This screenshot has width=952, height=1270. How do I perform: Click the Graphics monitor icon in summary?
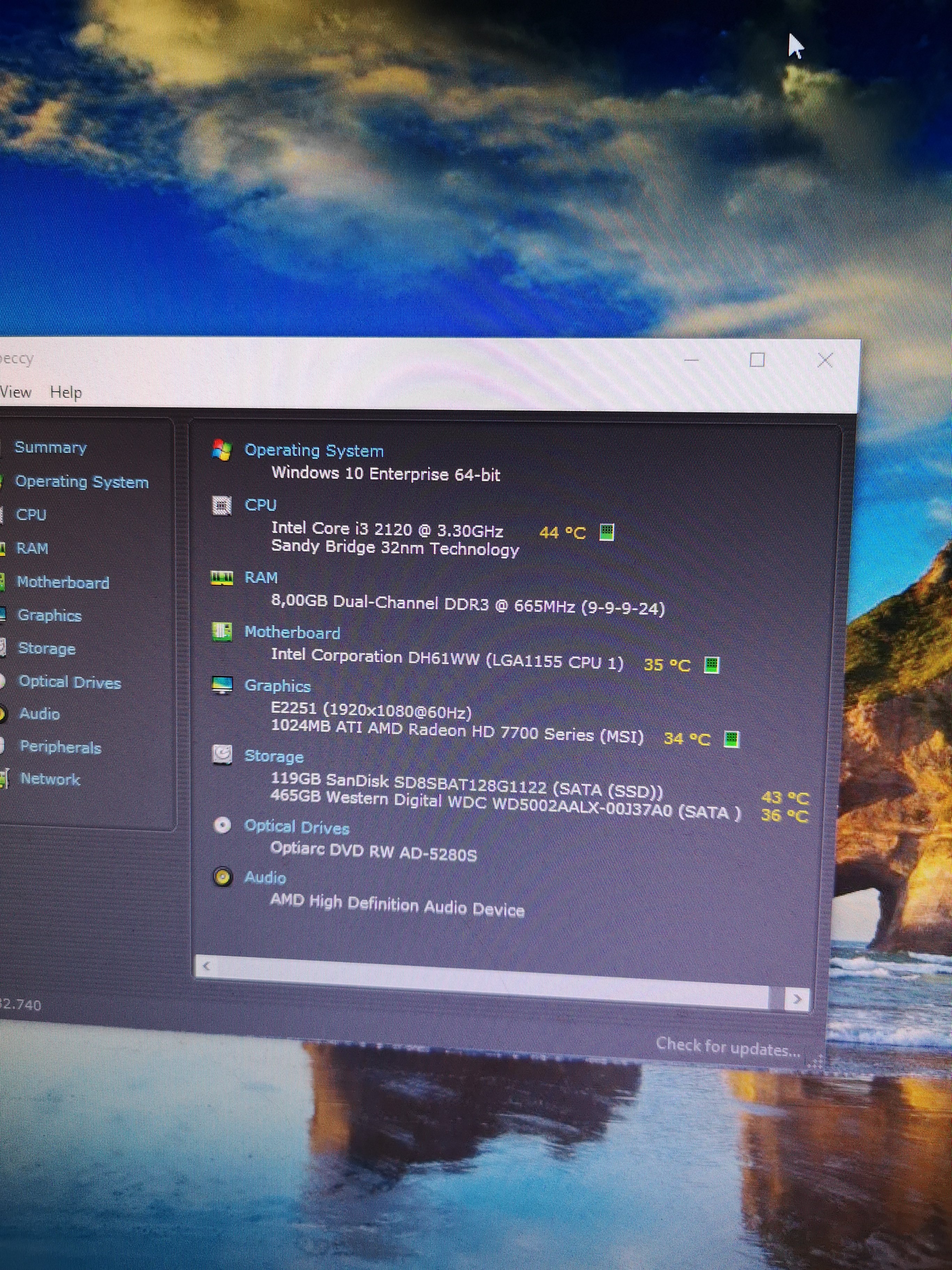tap(222, 685)
